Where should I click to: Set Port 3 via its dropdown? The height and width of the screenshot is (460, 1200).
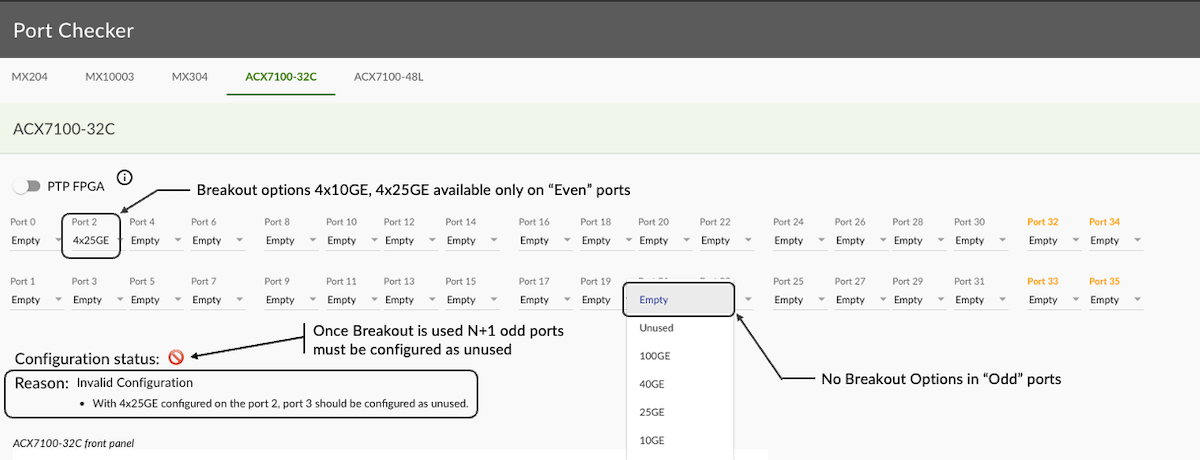pyautogui.click(x=96, y=299)
